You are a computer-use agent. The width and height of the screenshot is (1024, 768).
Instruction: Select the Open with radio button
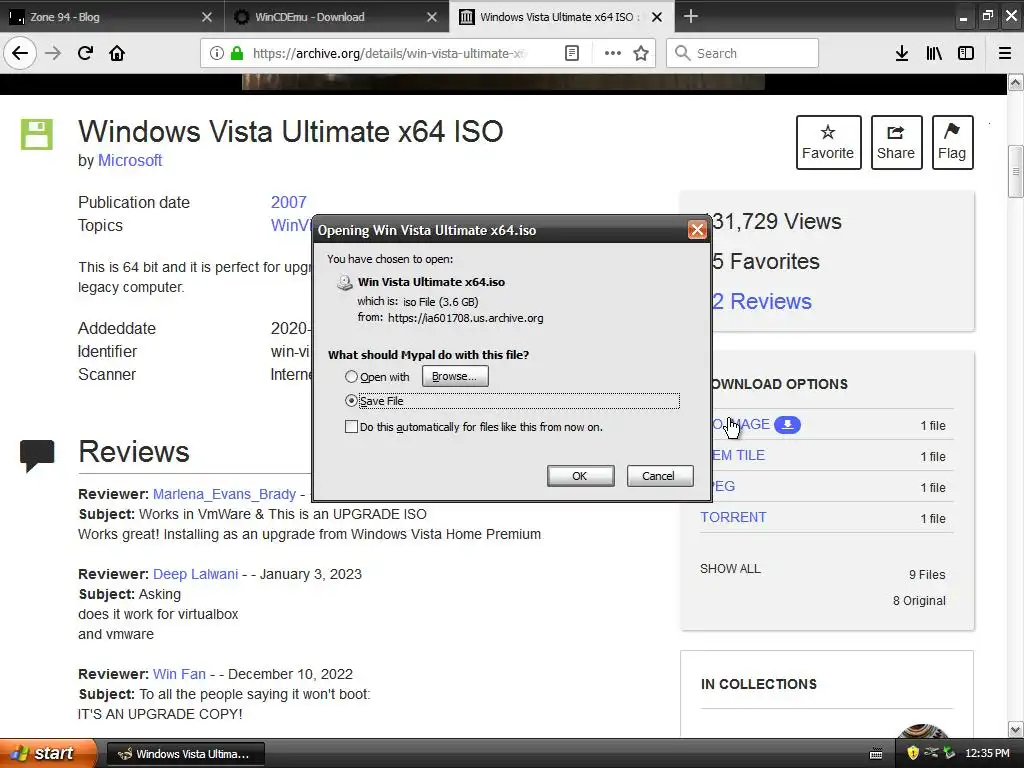[351, 377]
